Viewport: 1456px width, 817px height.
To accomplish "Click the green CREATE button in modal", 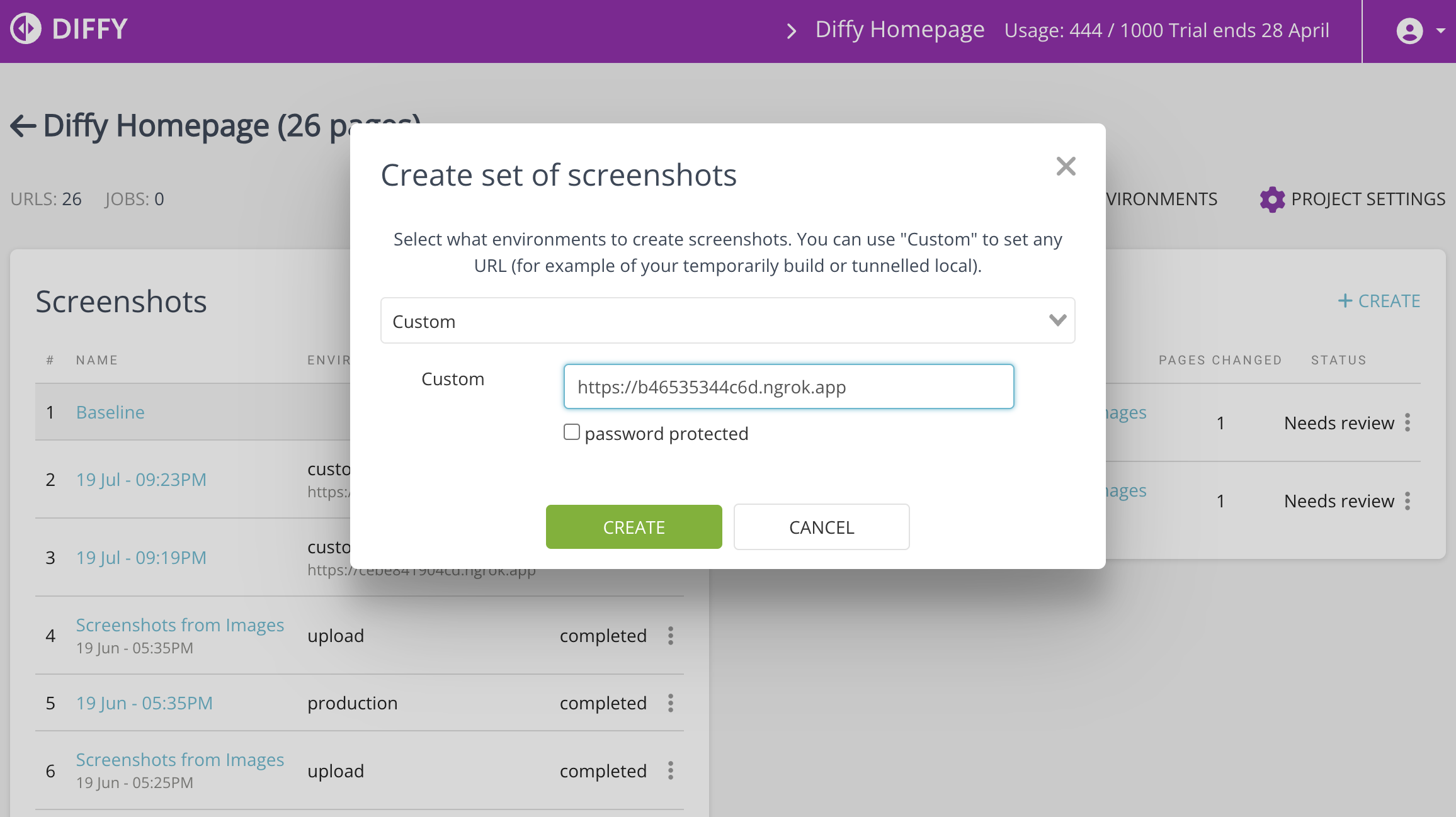I will (634, 527).
